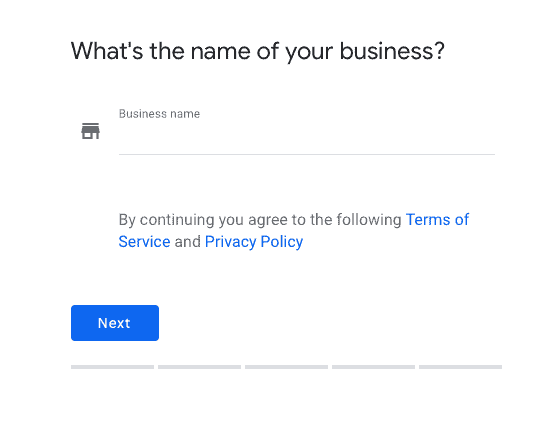Viewport: 559px width, 445px height.
Task: Select the second progress bar segment
Action: pos(199,367)
